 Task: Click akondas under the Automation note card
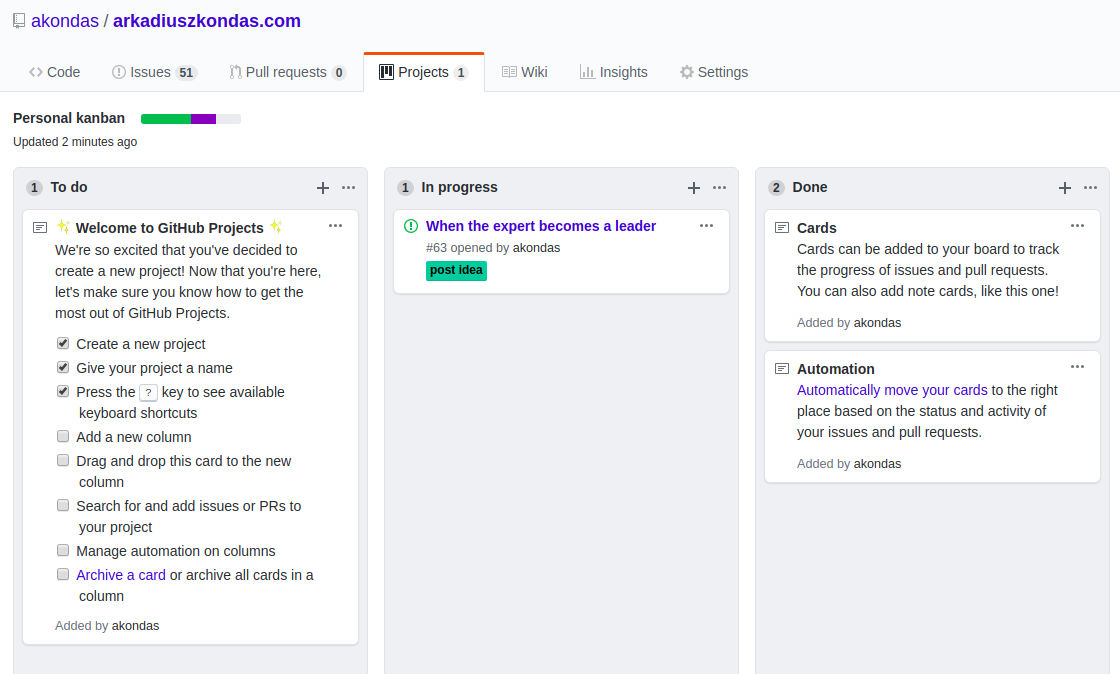(x=877, y=464)
